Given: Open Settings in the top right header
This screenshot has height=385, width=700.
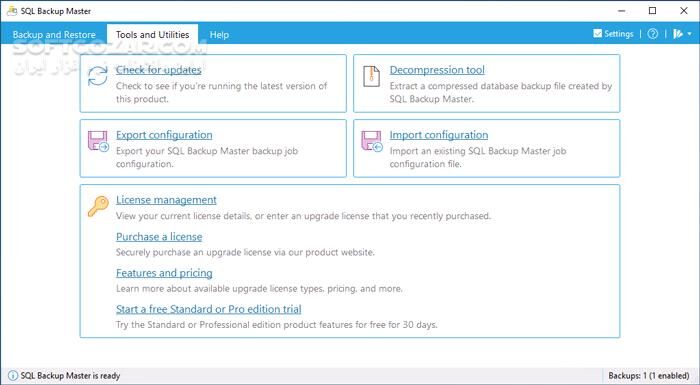Looking at the screenshot, I should pos(613,33).
